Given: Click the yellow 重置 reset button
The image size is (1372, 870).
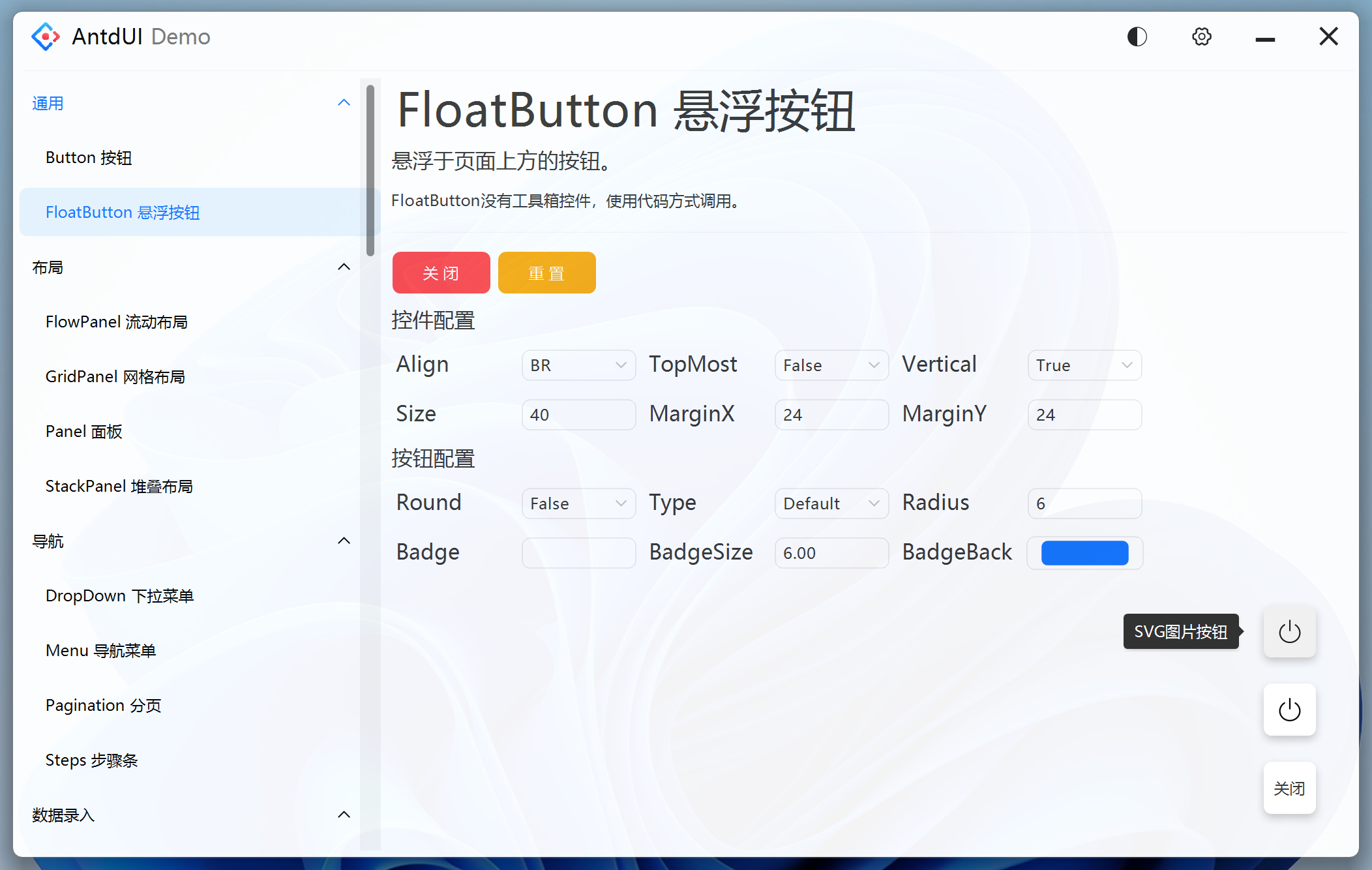Looking at the screenshot, I should click(546, 273).
